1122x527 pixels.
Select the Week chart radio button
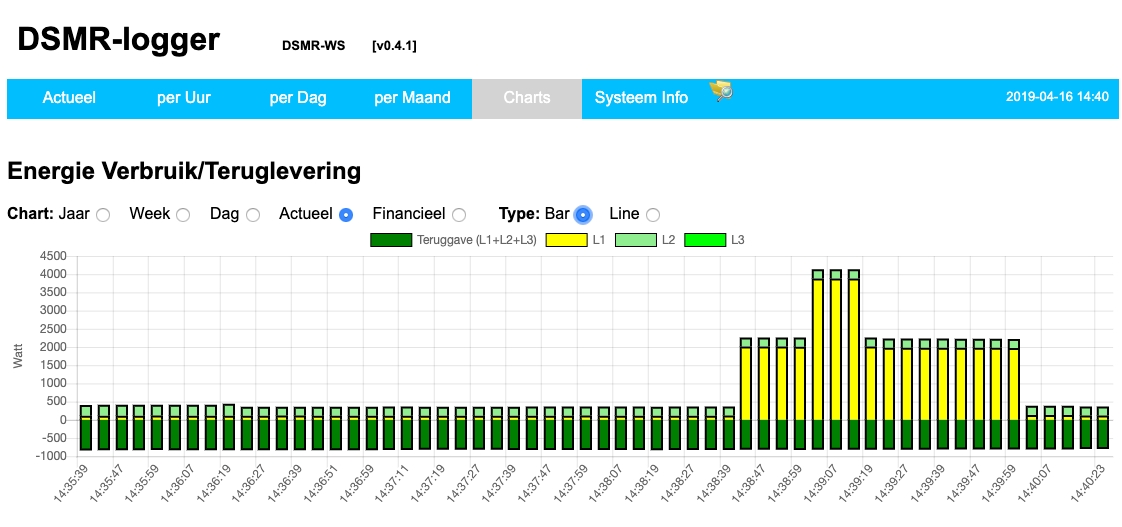coord(183,215)
